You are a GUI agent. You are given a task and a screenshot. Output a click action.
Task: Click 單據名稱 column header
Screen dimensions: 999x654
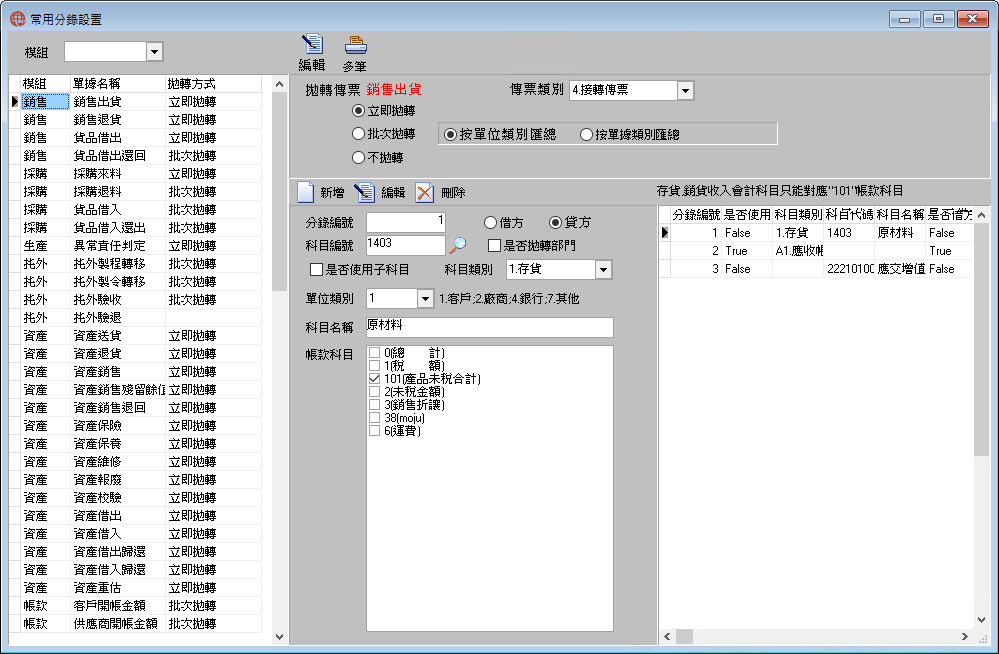(x=117, y=84)
